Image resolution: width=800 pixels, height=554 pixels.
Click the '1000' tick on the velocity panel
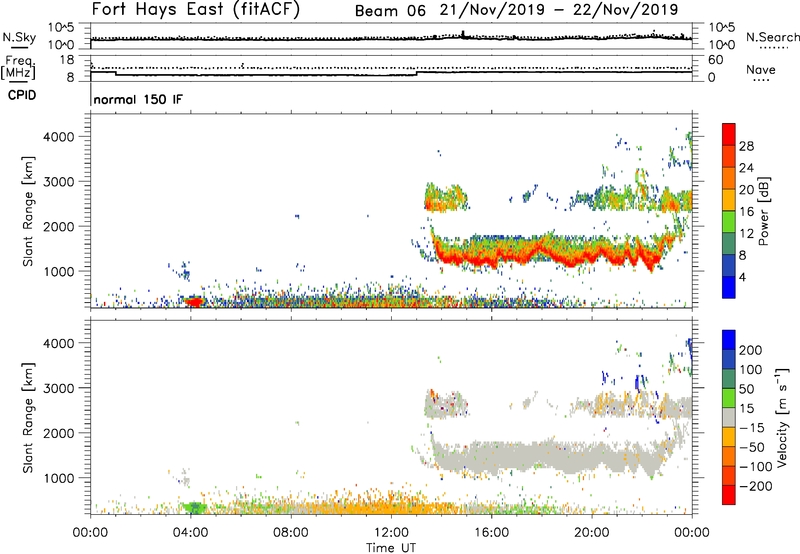(59, 478)
